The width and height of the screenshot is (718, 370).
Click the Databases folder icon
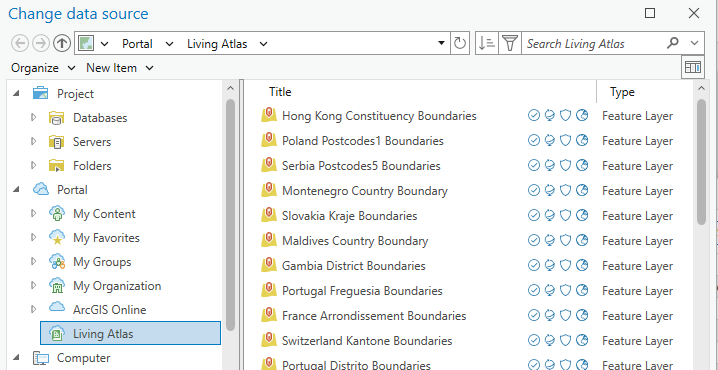coord(56,118)
